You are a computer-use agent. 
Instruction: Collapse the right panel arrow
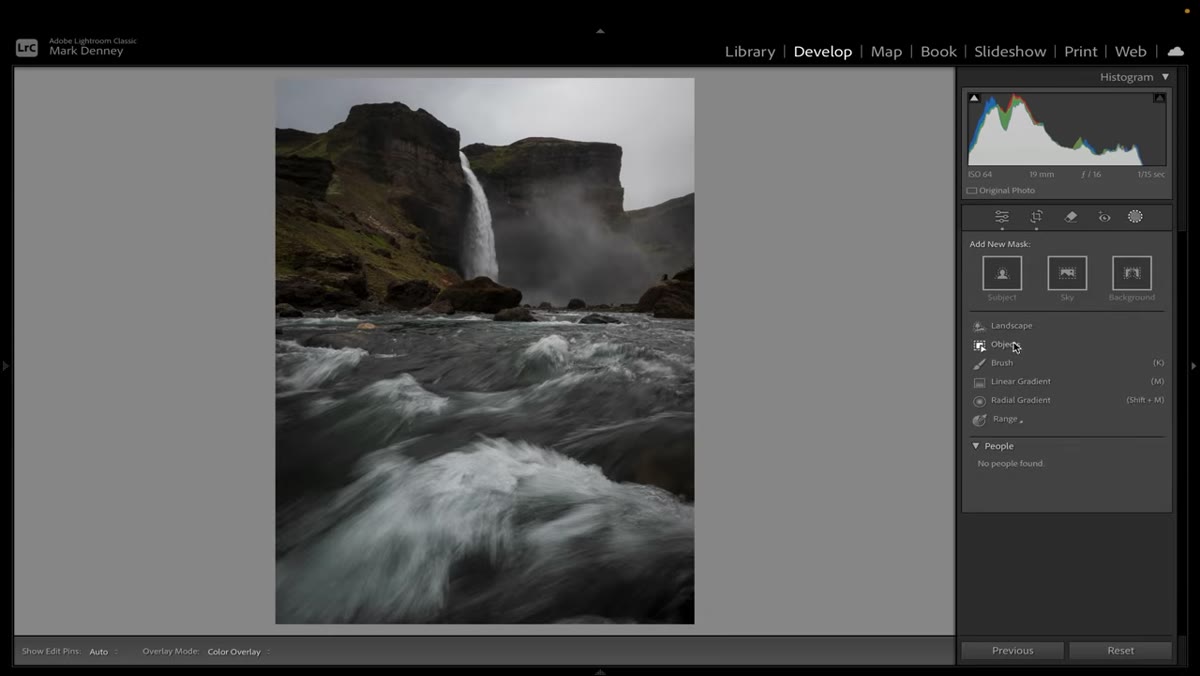1194,366
